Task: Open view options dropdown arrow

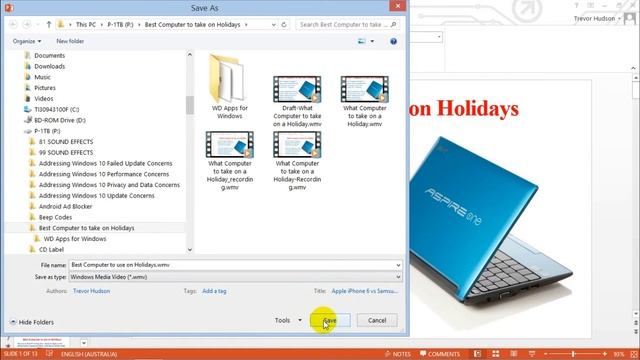Action: [372, 41]
